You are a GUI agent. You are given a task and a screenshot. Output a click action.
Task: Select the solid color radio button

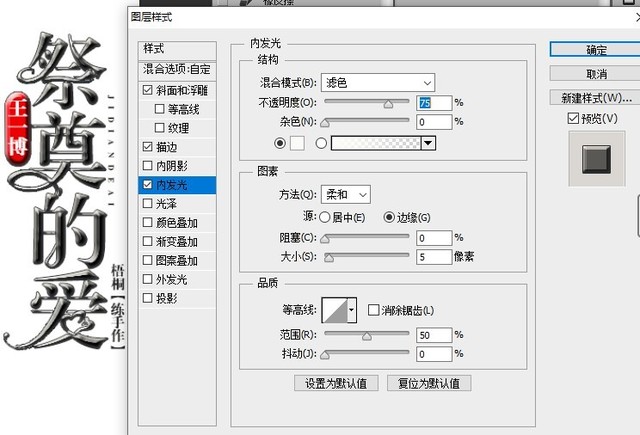tap(279, 143)
